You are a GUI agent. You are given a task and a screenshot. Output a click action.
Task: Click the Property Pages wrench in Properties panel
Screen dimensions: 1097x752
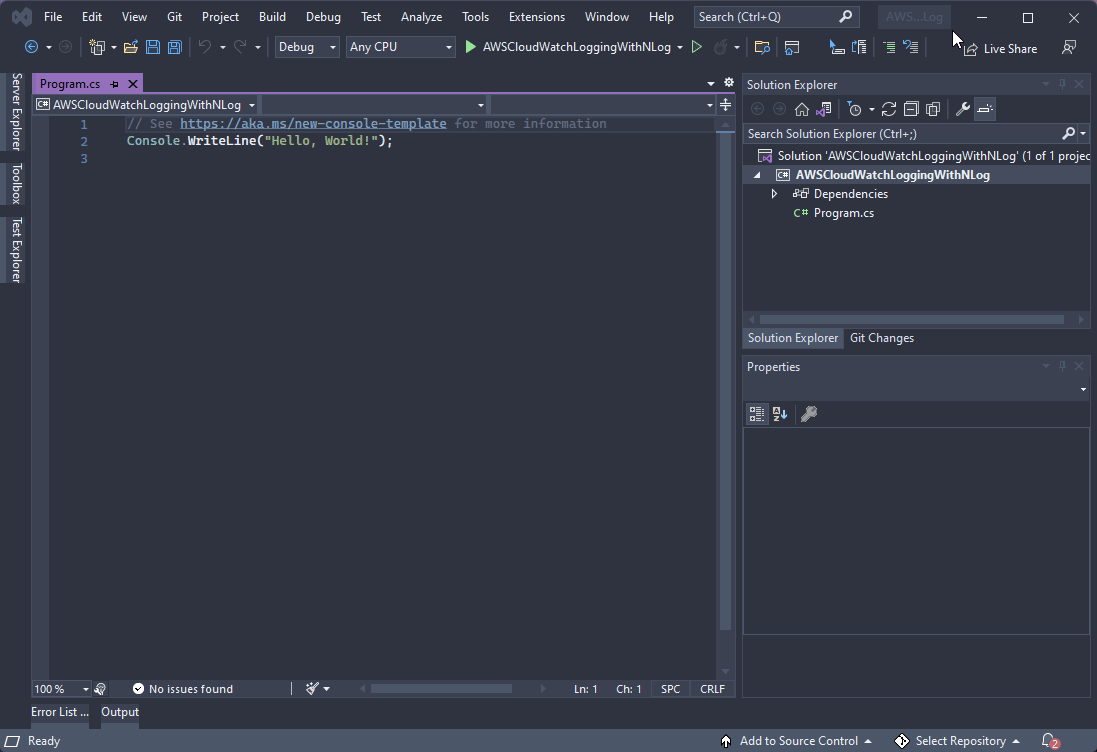click(x=809, y=414)
